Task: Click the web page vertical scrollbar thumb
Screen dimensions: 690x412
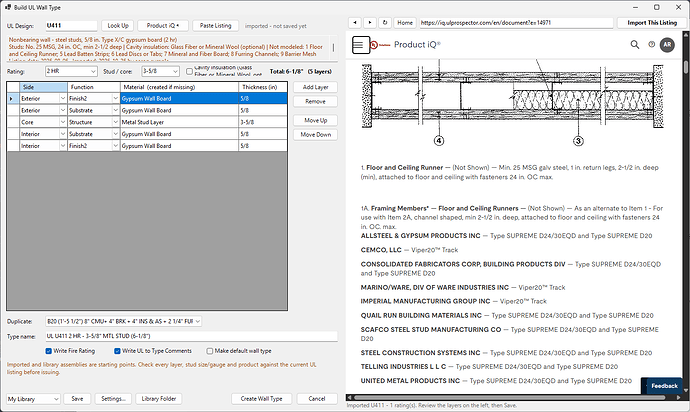Action: 686,67
